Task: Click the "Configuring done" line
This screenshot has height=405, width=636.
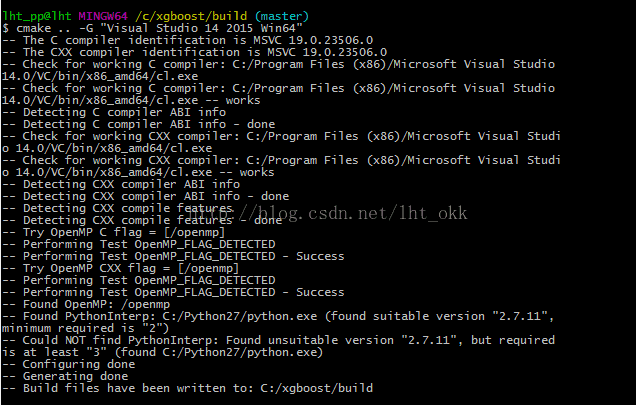Action: (69, 364)
